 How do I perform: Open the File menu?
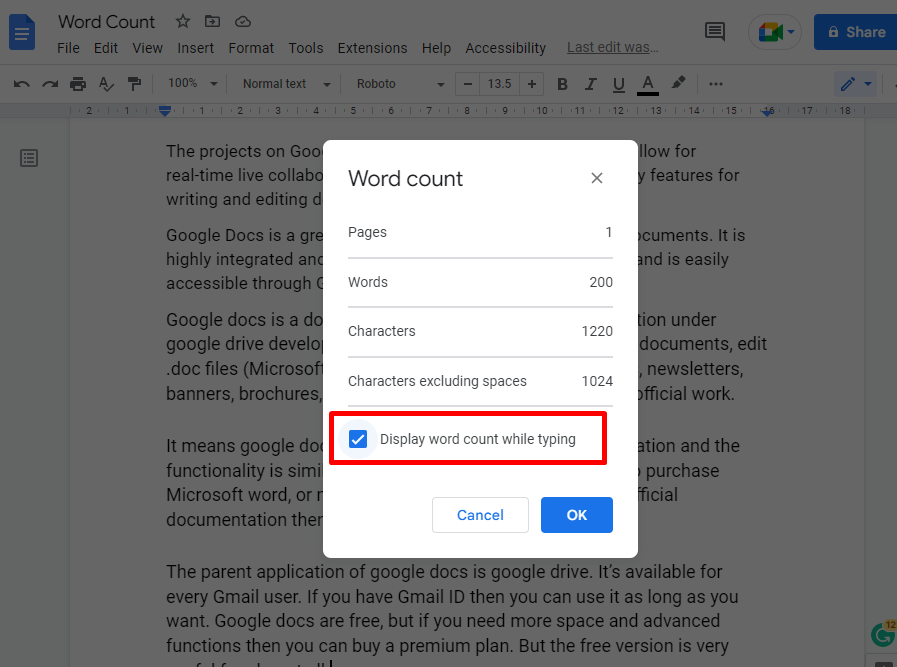point(68,48)
